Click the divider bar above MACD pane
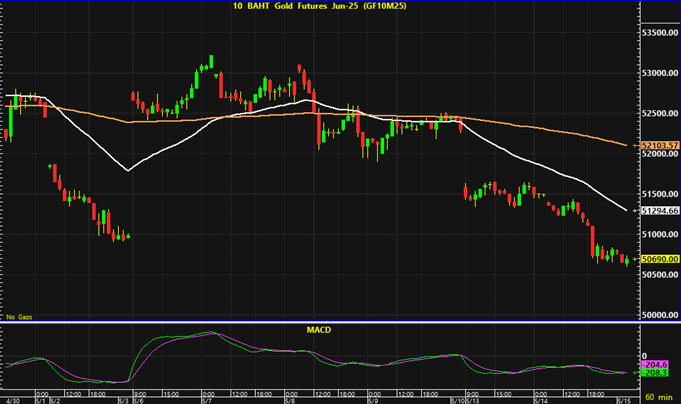681x404 pixels. 319,321
